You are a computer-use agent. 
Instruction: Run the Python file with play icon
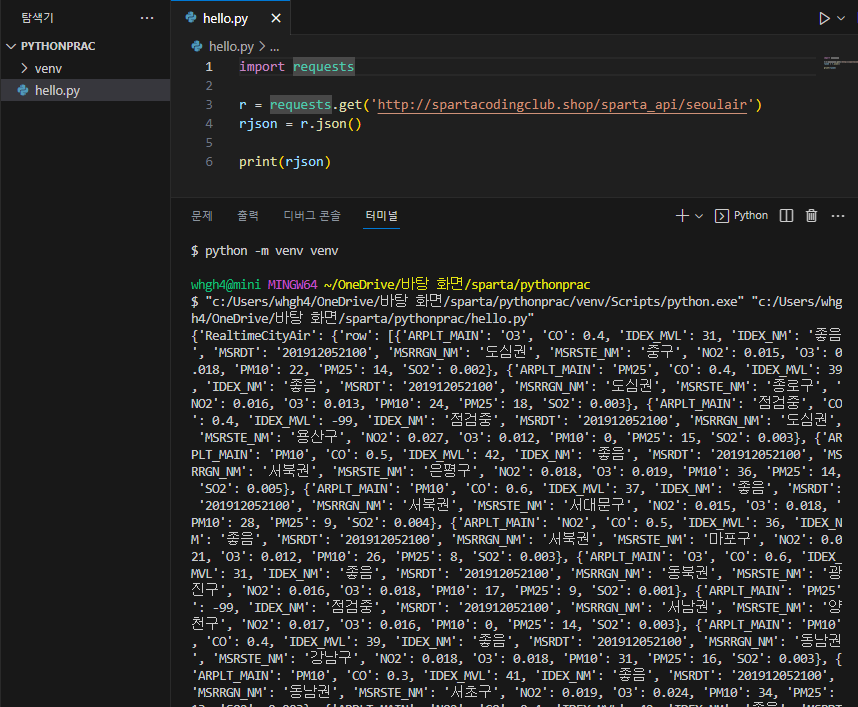pyautogui.click(x=824, y=19)
